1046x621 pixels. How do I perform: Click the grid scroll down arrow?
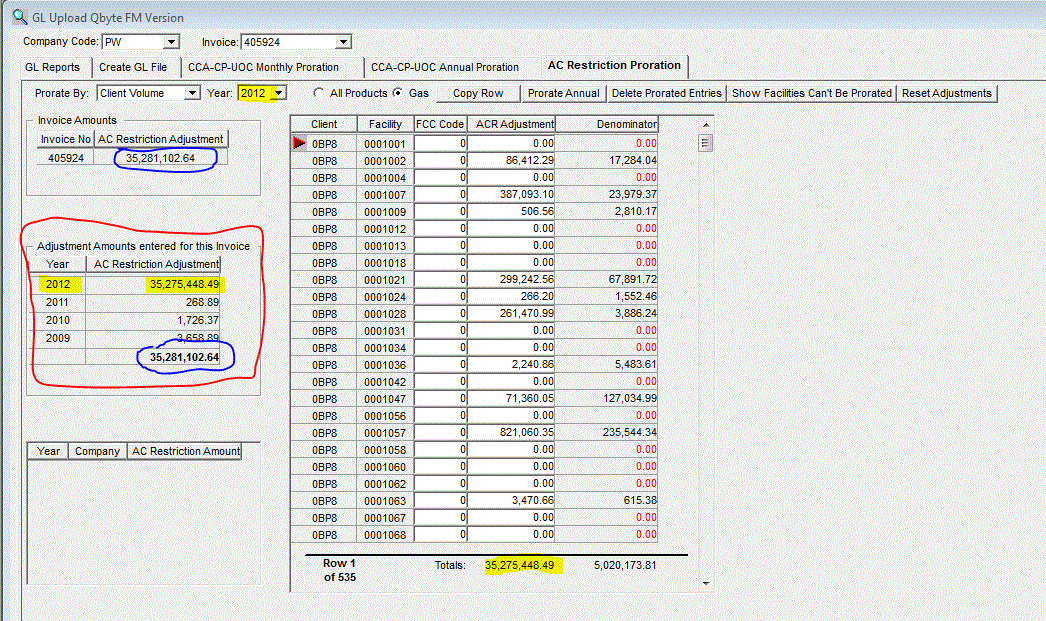[x=706, y=584]
